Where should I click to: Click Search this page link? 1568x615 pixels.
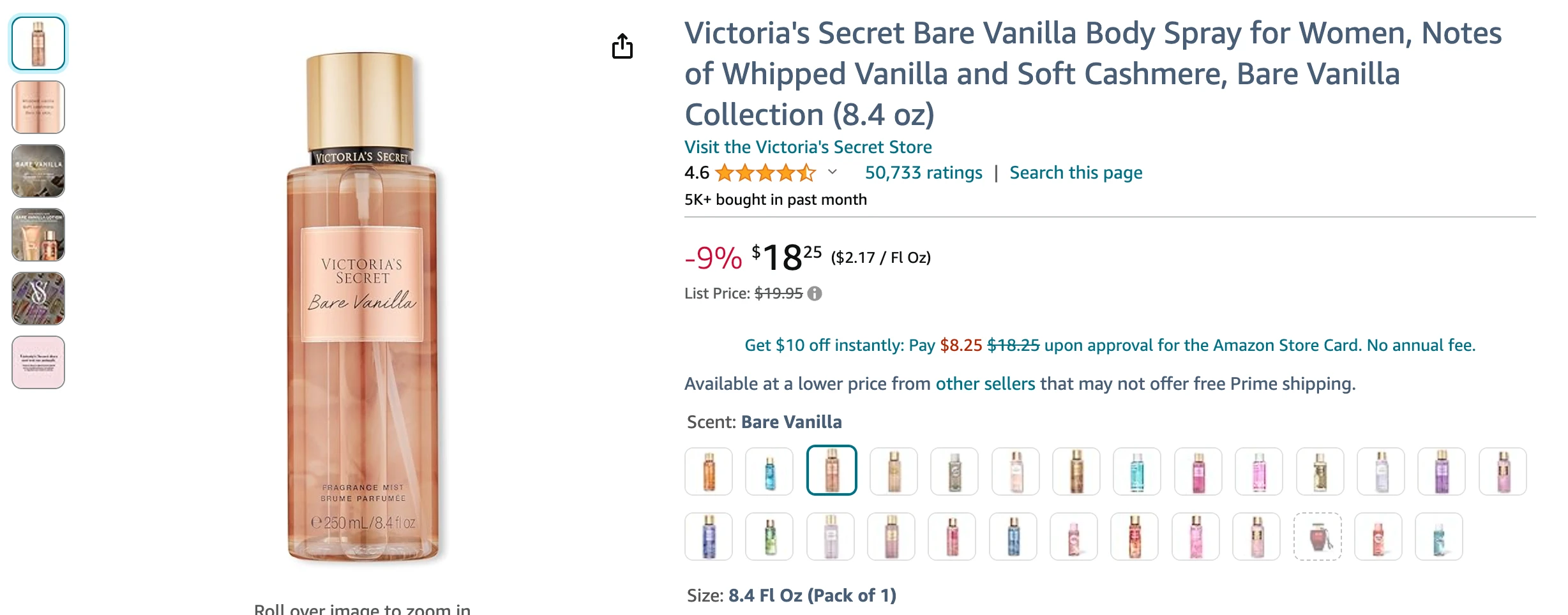[1076, 173]
